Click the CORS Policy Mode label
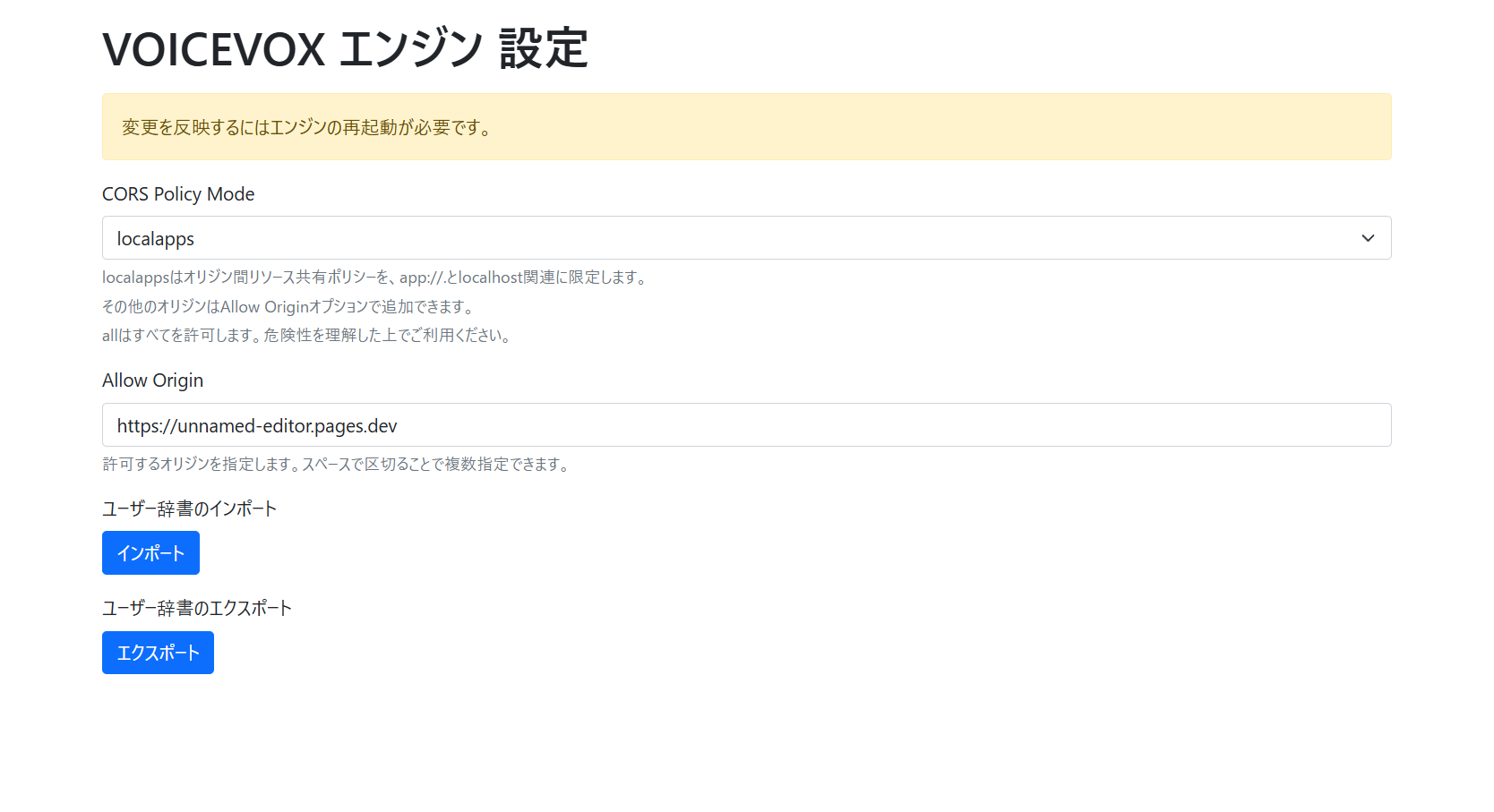 [178, 194]
